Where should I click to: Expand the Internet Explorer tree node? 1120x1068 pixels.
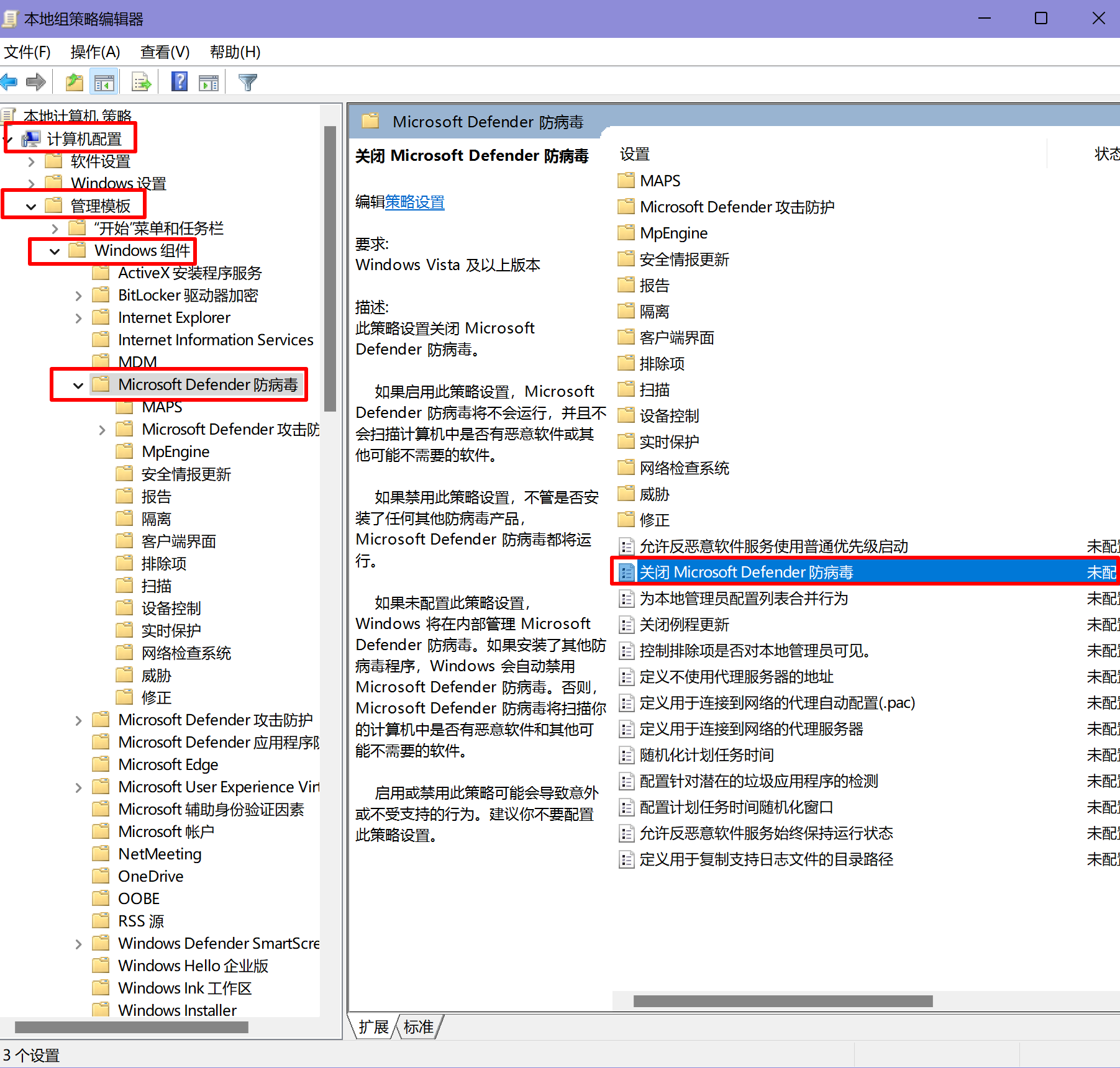point(78,319)
